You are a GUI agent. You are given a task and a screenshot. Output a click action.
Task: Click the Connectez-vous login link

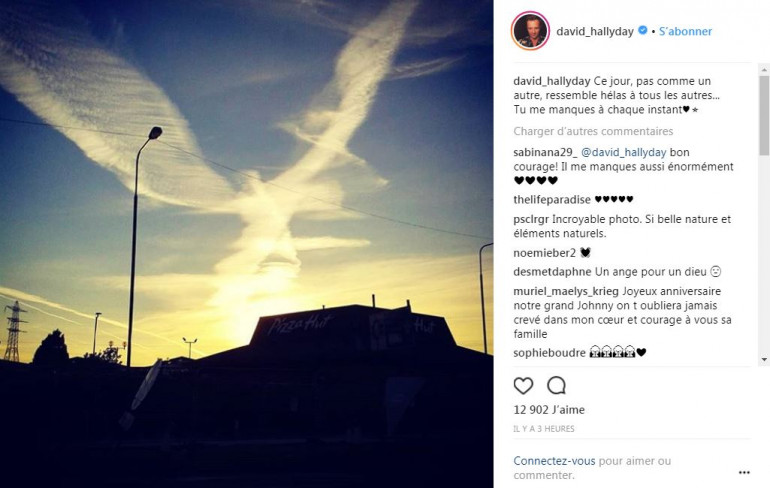pyautogui.click(x=554, y=461)
